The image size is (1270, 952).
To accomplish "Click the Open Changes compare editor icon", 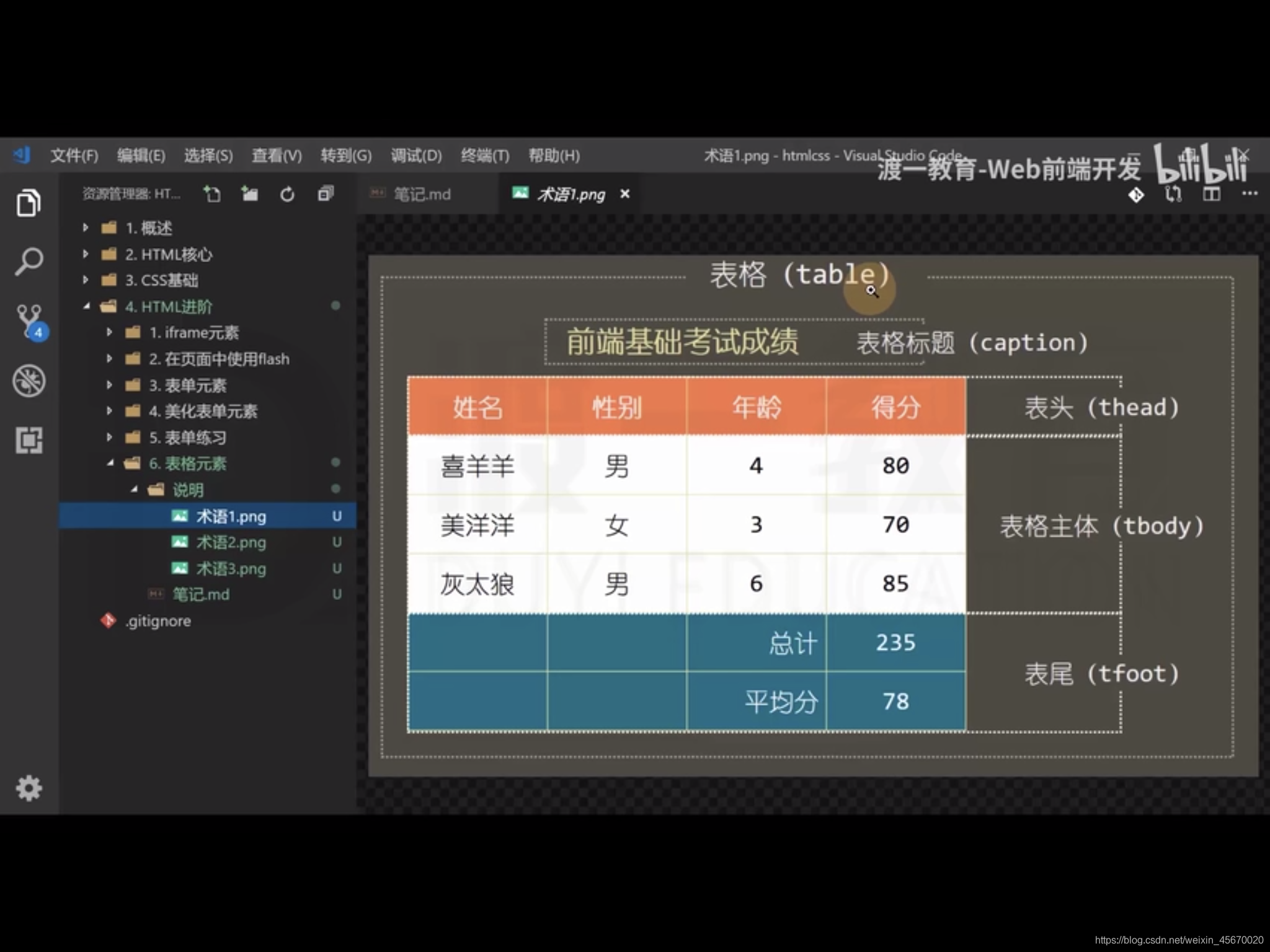I will pyautogui.click(x=1173, y=195).
